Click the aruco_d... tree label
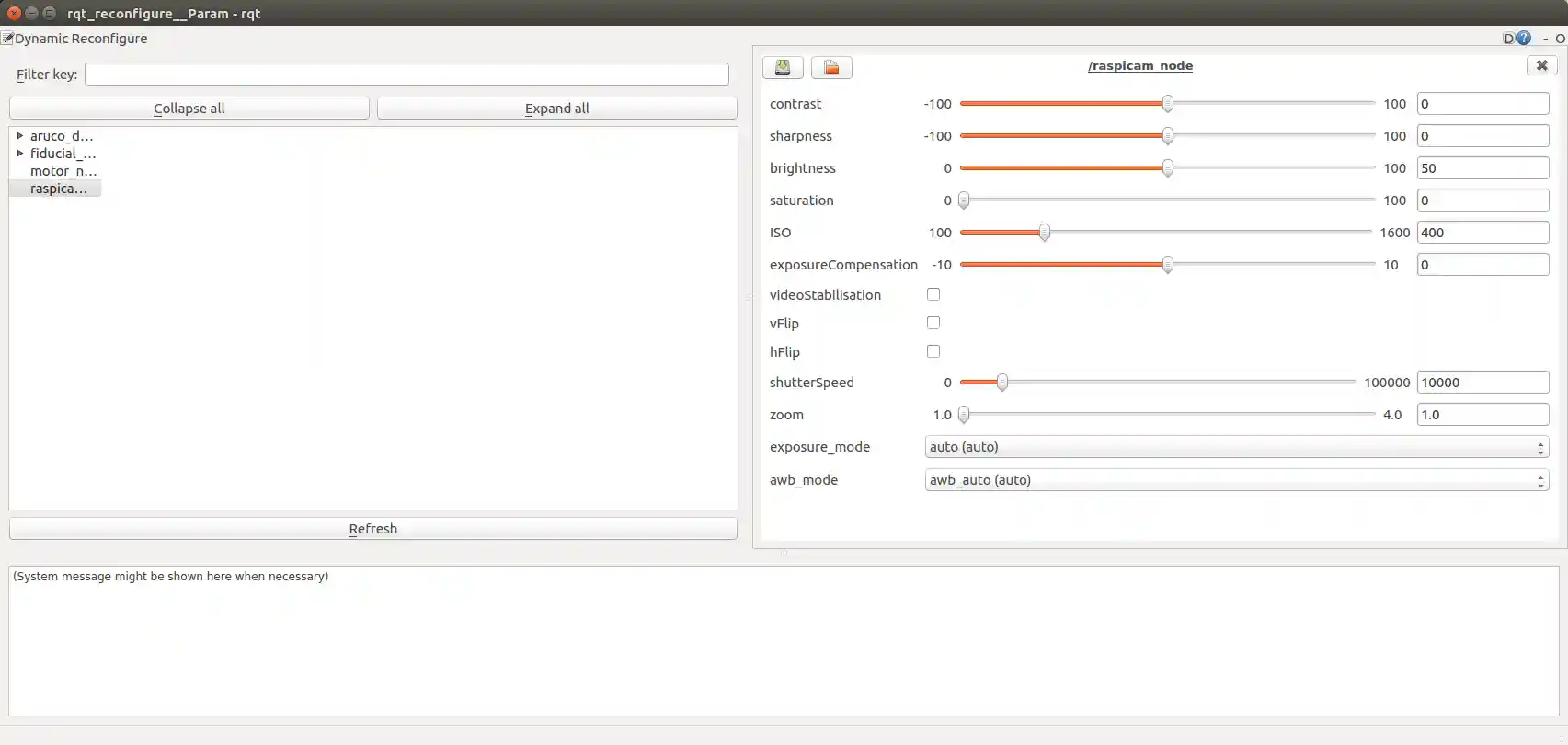 [62, 136]
